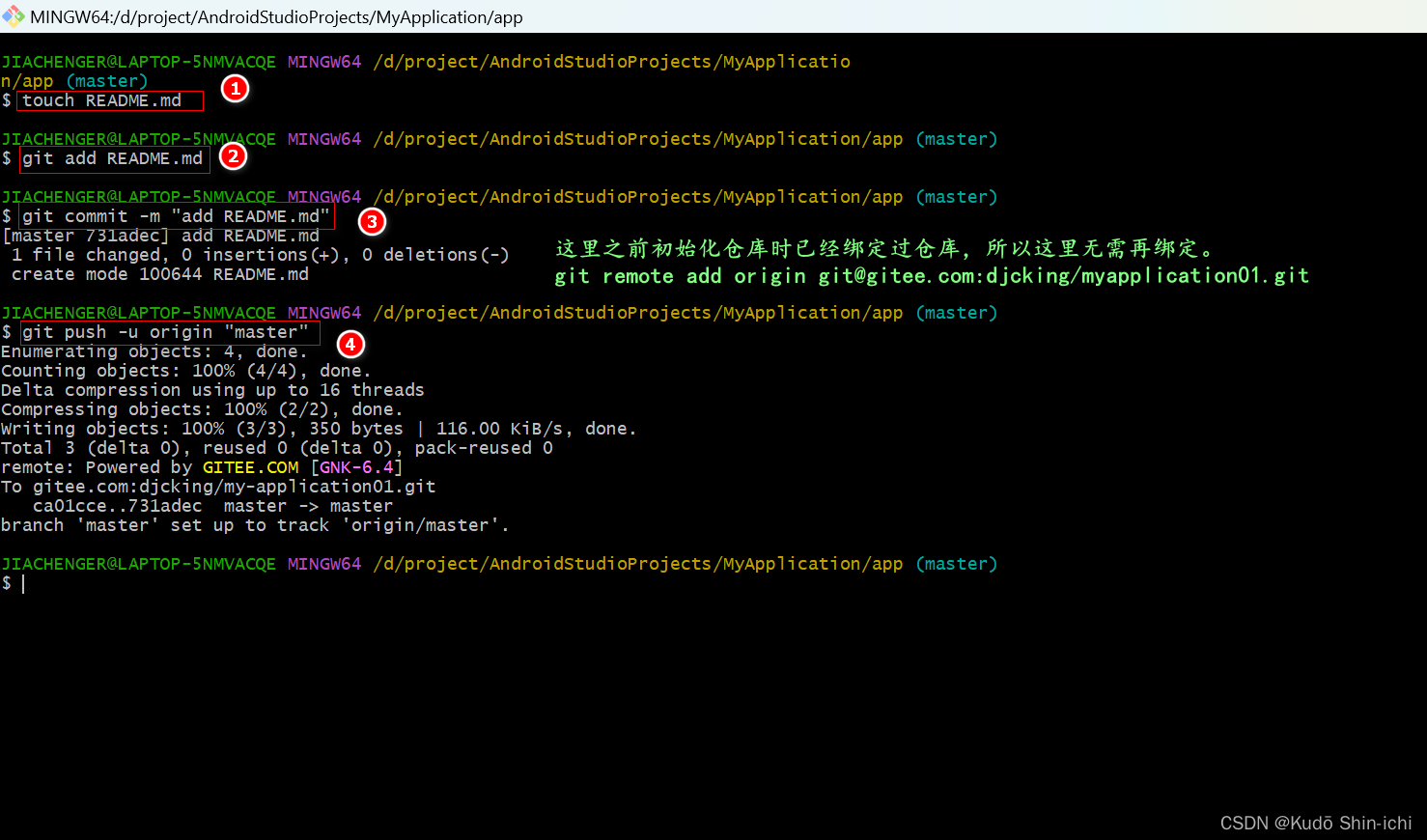The height and width of the screenshot is (840, 1427).
Task: Click the circled 4 beside git push
Action: (x=350, y=344)
